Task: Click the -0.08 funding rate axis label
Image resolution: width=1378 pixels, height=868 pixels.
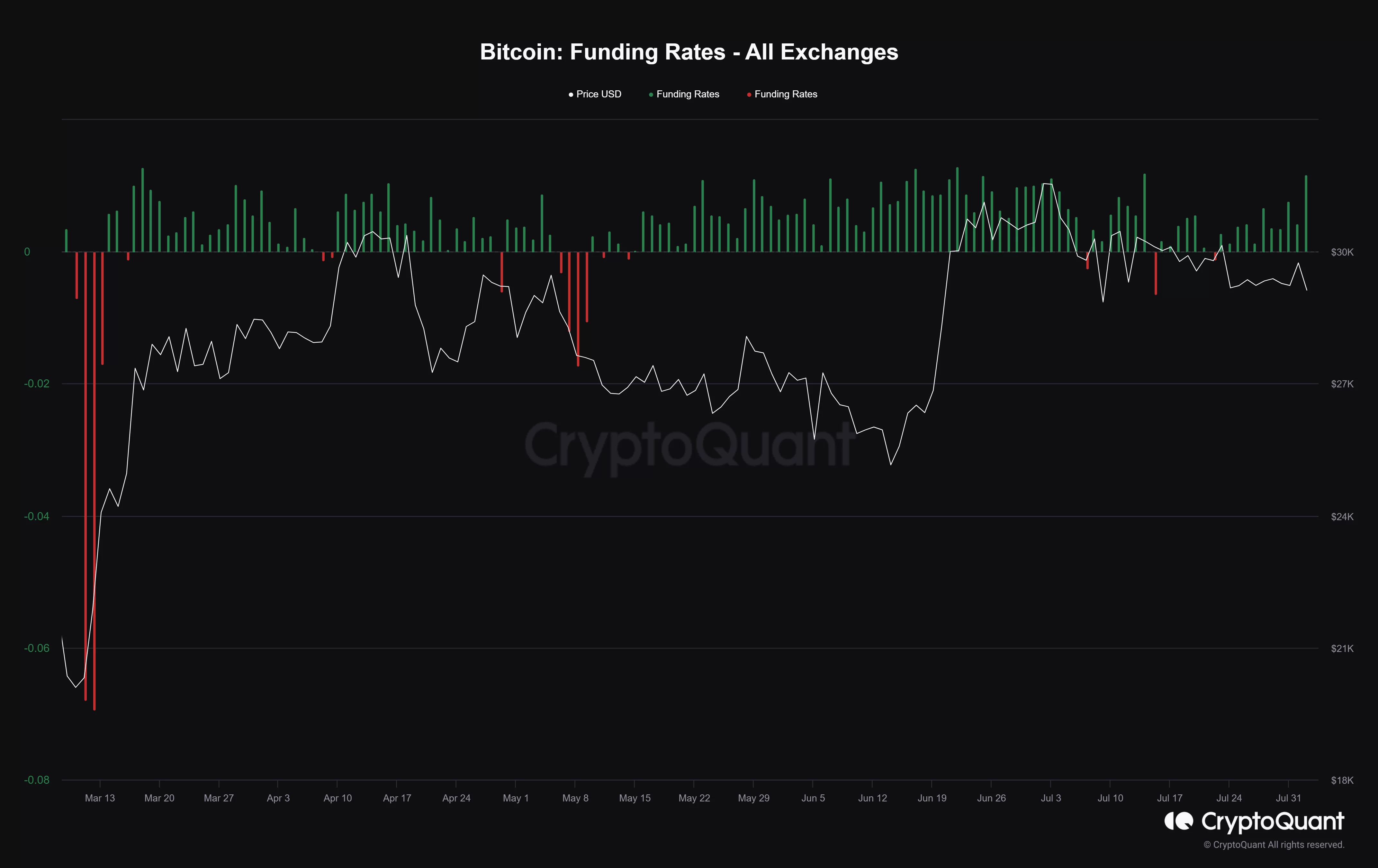Action: point(37,780)
